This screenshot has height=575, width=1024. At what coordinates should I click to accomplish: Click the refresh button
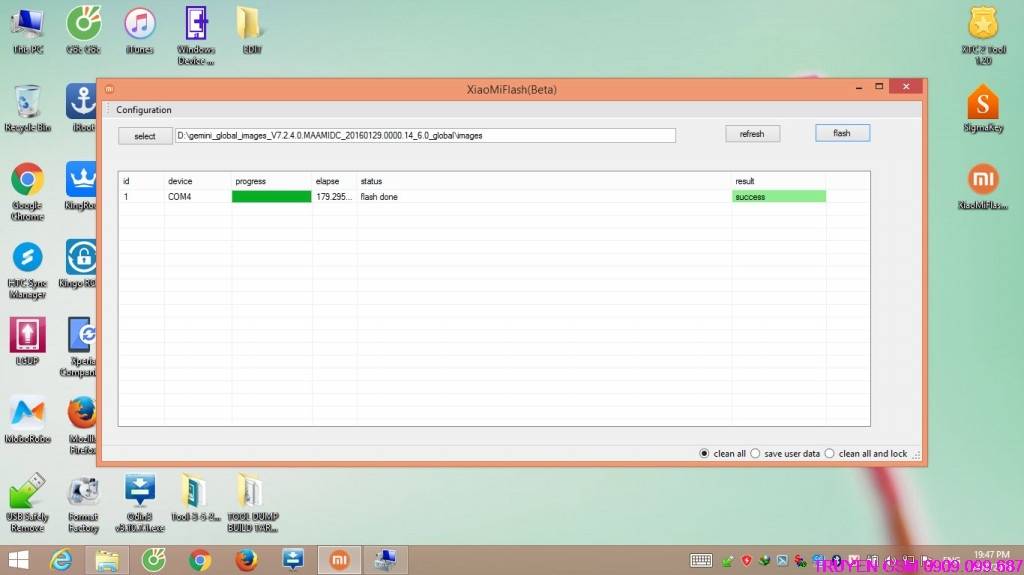tap(752, 134)
